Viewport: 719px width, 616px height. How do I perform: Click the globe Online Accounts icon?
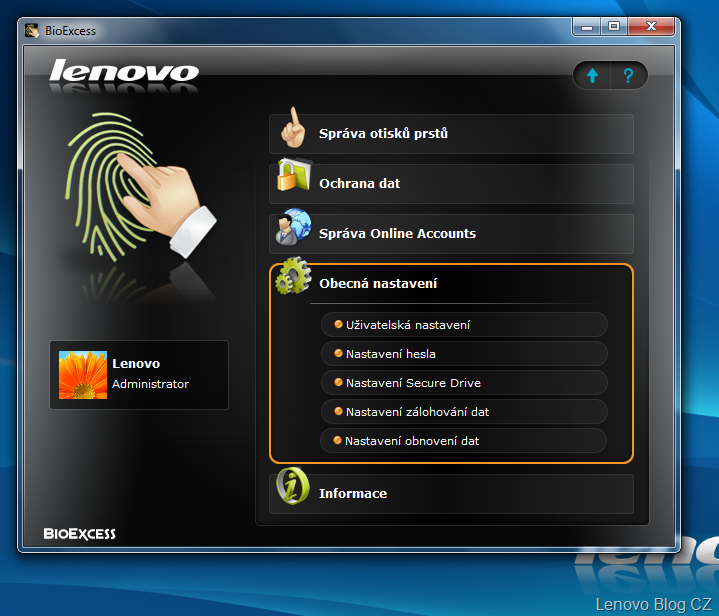click(293, 230)
